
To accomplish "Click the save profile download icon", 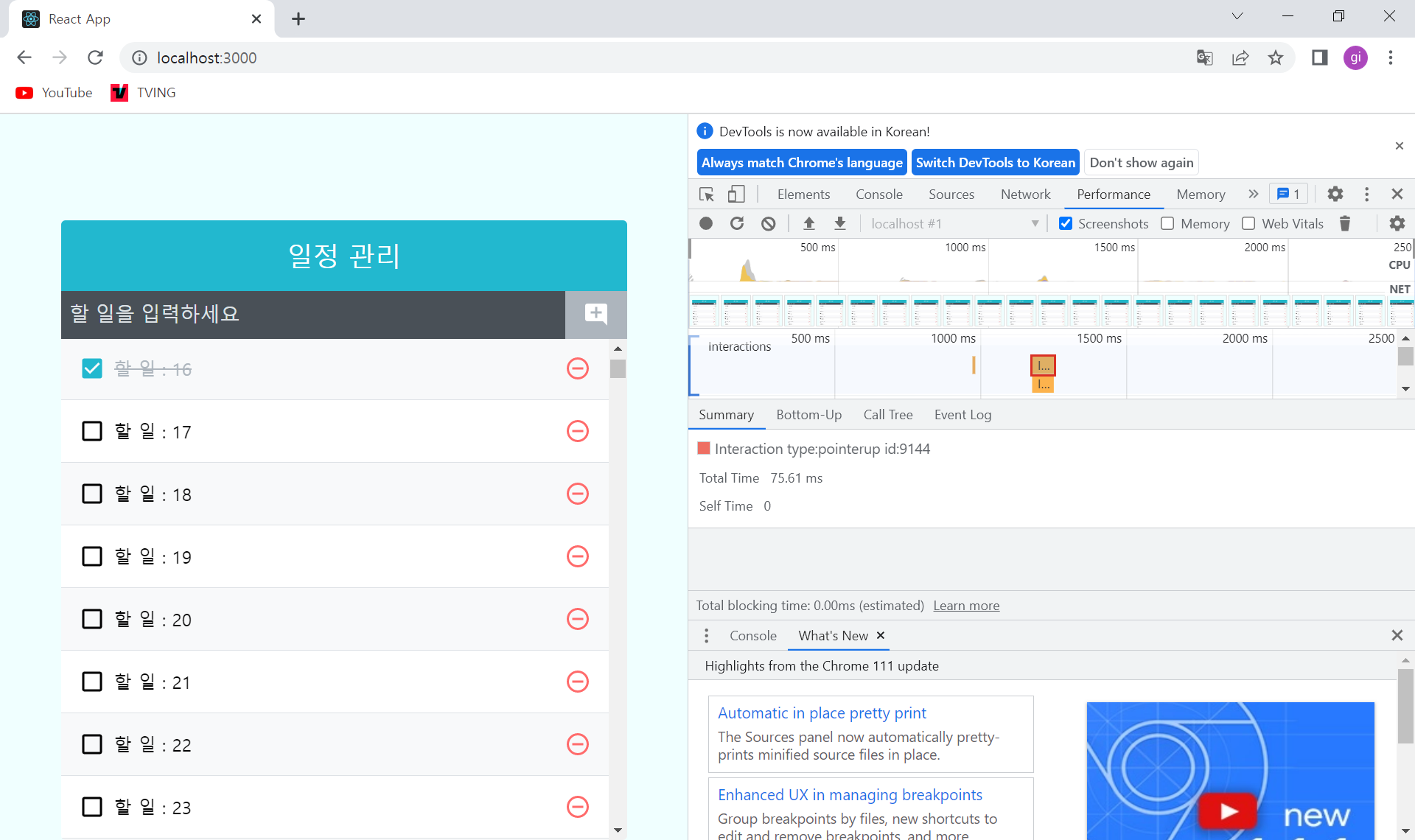I will click(x=840, y=223).
